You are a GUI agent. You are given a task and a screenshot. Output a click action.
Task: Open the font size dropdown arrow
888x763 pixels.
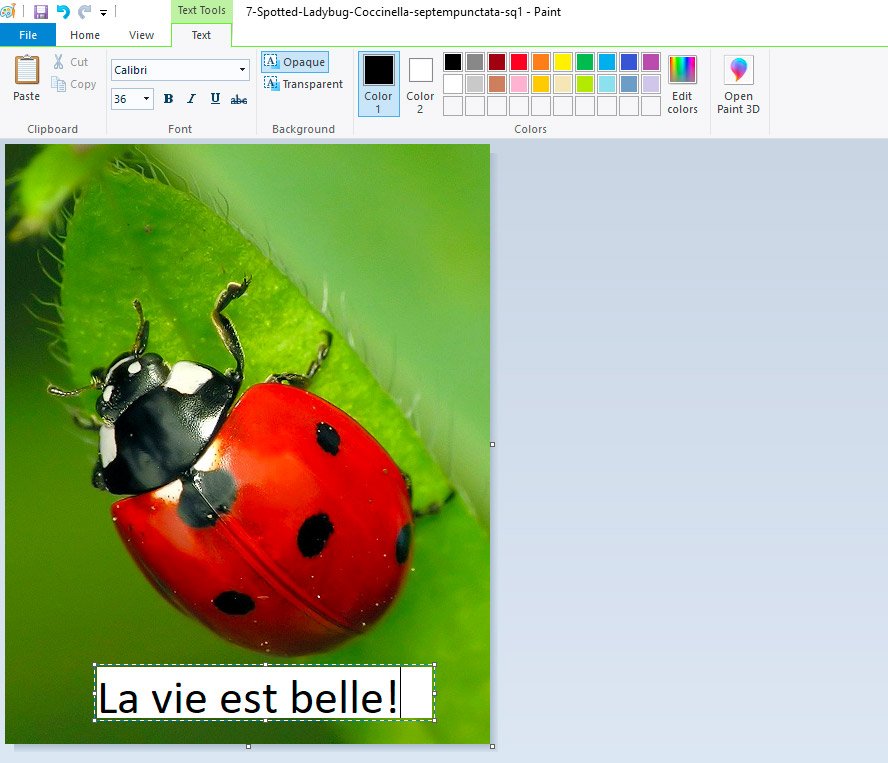[x=146, y=99]
